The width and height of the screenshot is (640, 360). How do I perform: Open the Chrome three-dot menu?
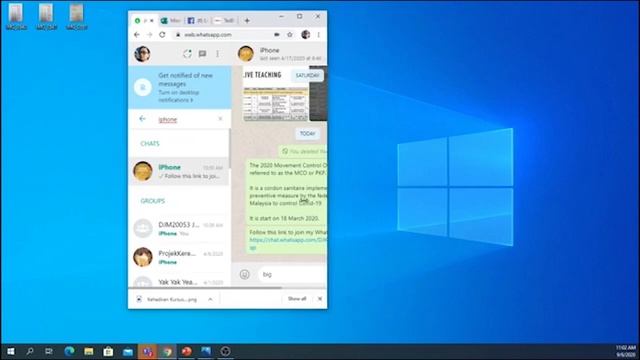319,35
